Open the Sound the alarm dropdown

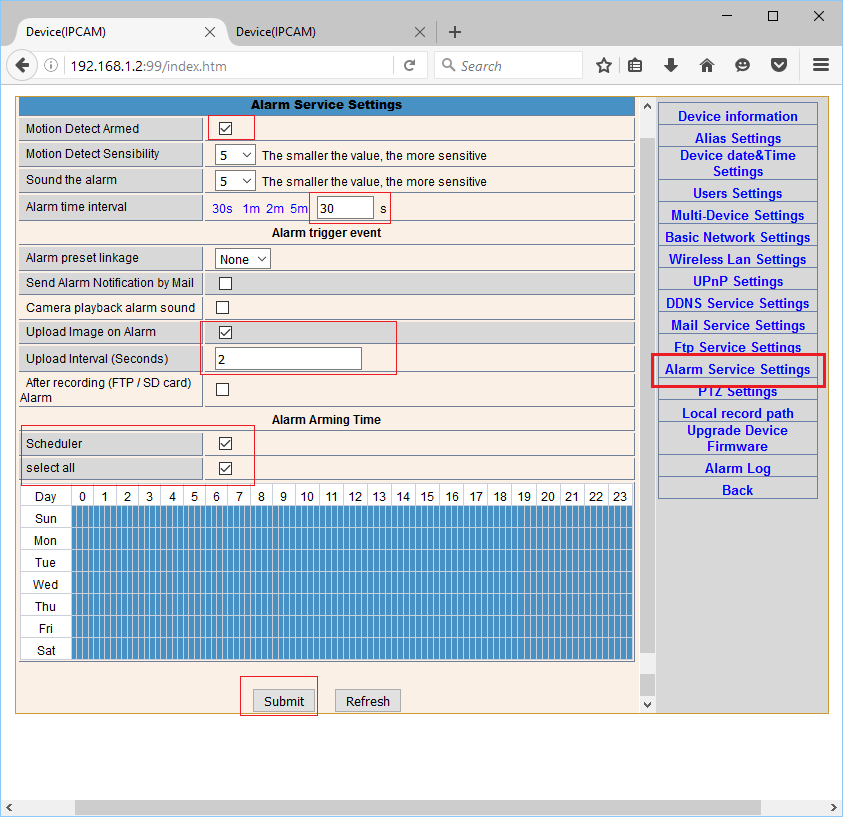[x=235, y=182]
